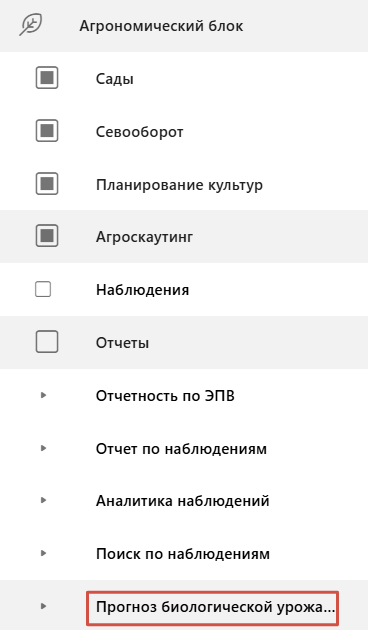Toggle the Сады checkbox
Image resolution: width=368 pixels, height=630 pixels.
point(47,78)
